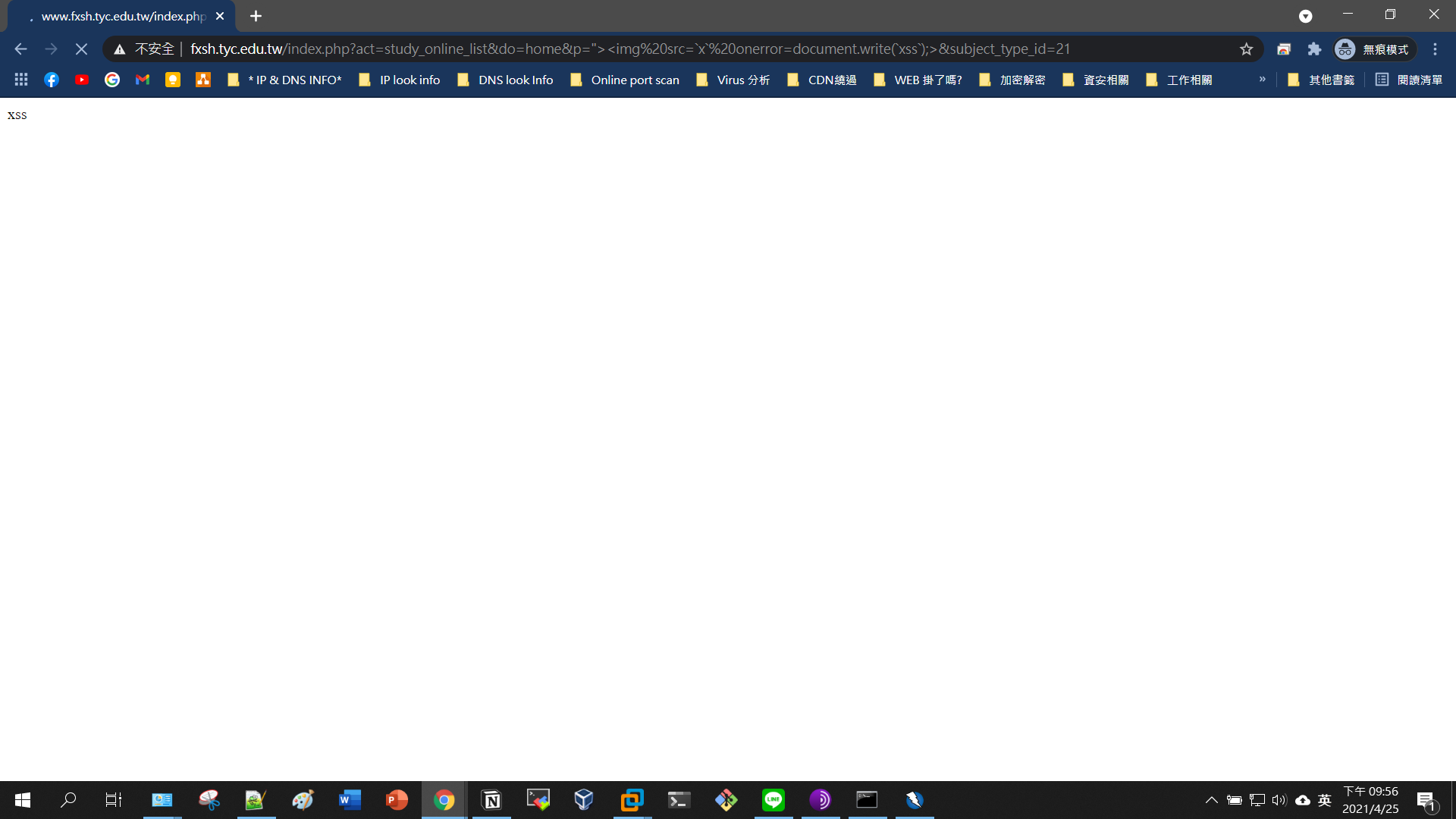The image size is (1456, 819).
Task: Open the clock showing 下午 09:56
Action: [x=1370, y=800]
